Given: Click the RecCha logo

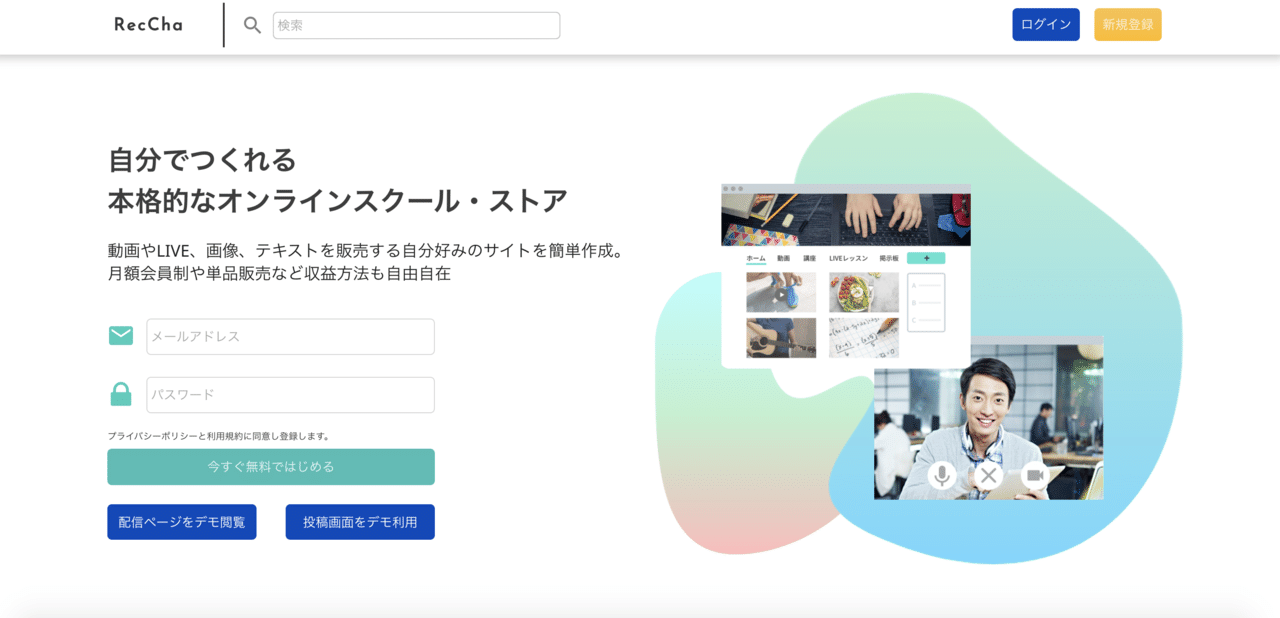Looking at the screenshot, I should tap(148, 25).
